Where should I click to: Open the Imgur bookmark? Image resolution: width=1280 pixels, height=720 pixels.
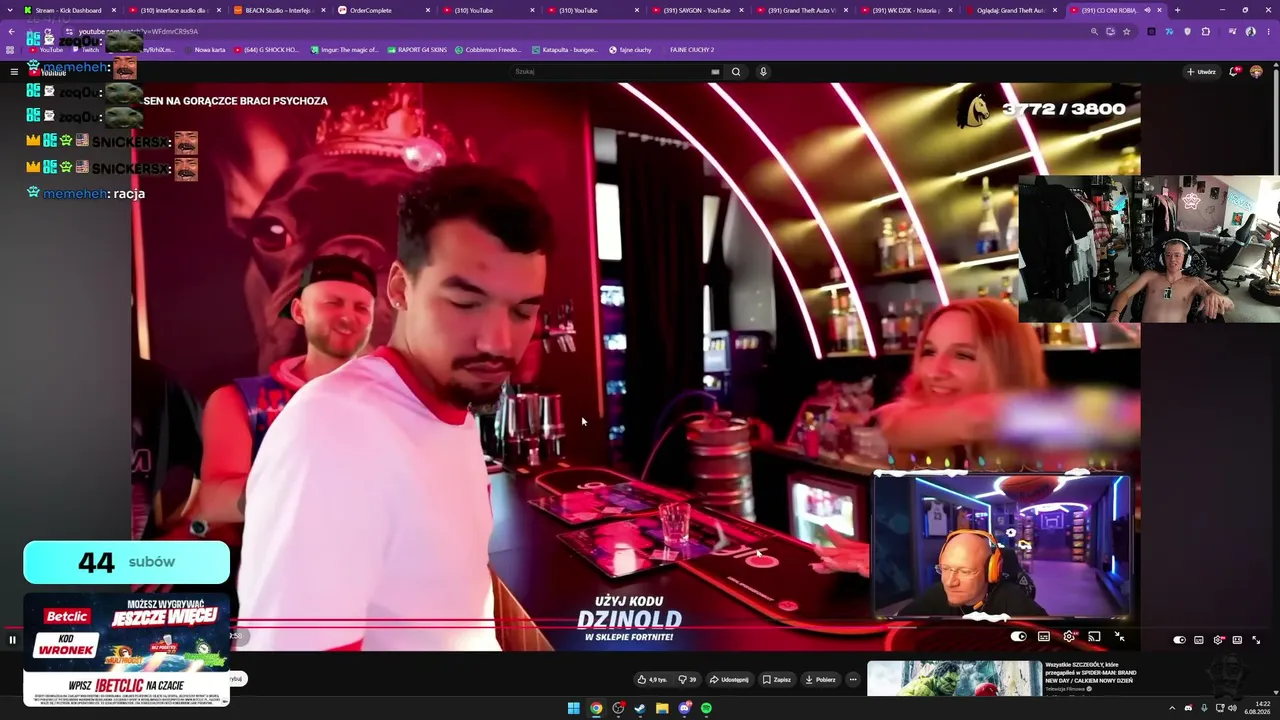click(x=345, y=49)
